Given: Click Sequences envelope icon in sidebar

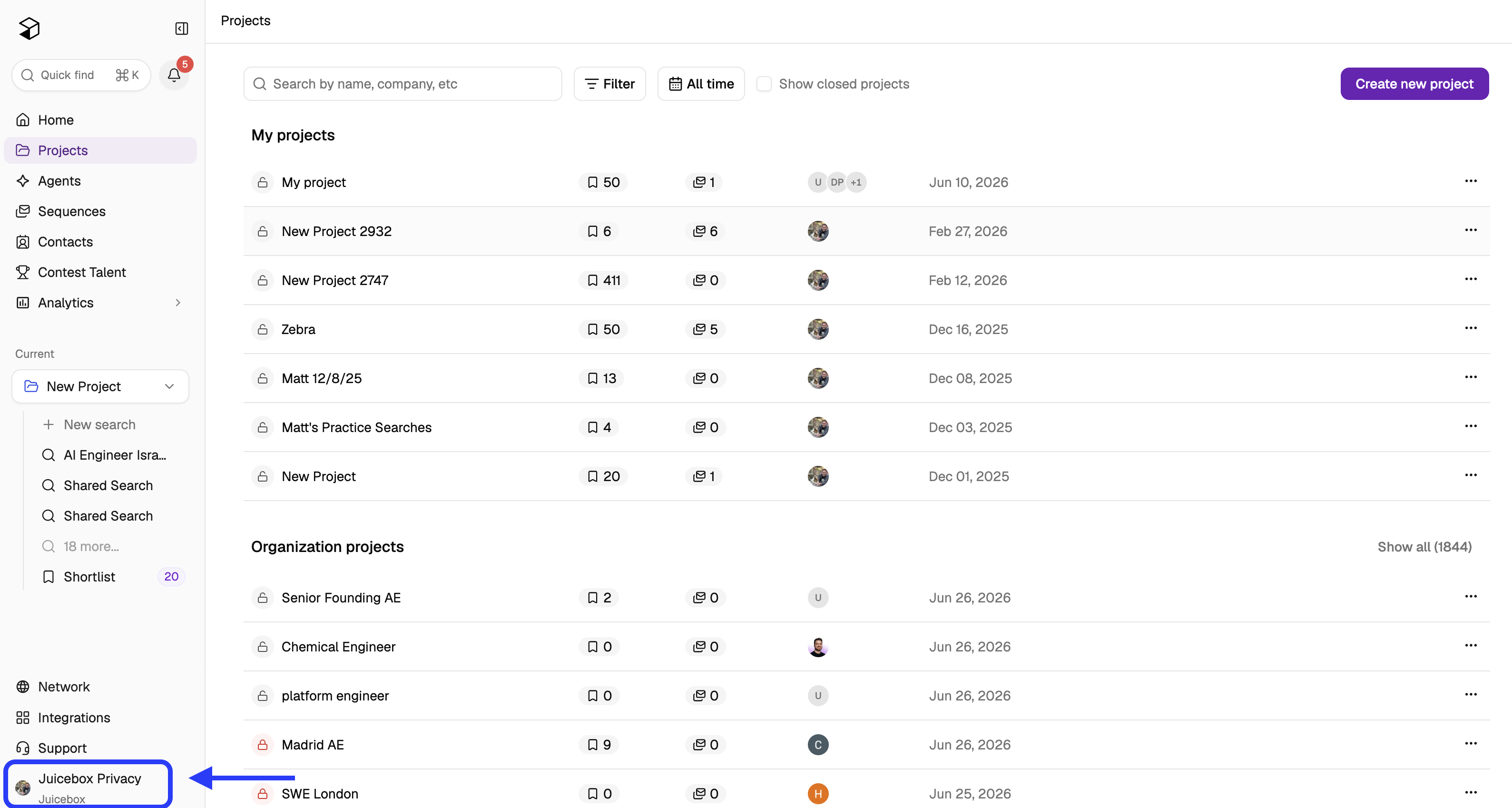Looking at the screenshot, I should 23,211.
